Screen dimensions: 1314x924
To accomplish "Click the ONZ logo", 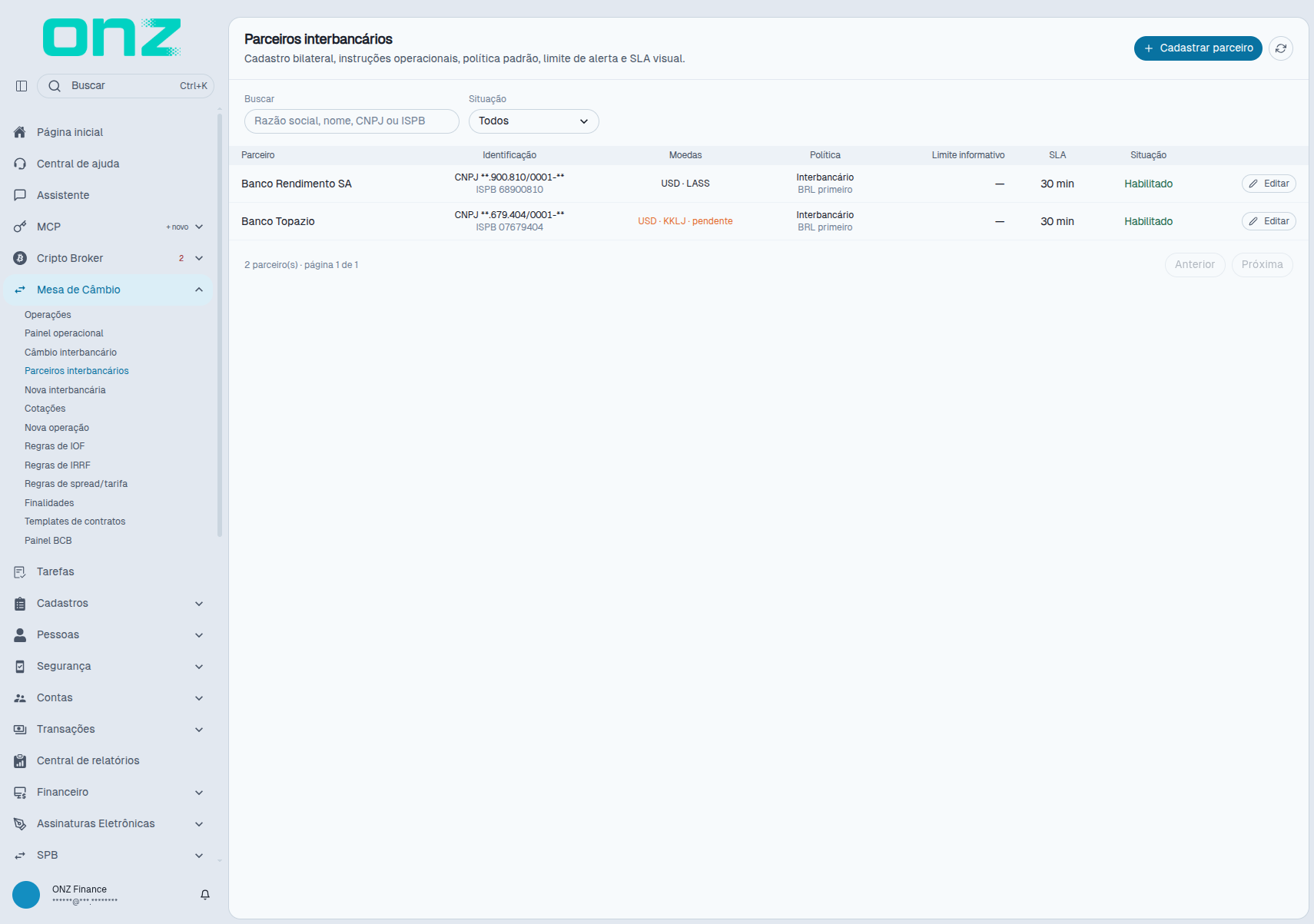I will pyautogui.click(x=112, y=38).
